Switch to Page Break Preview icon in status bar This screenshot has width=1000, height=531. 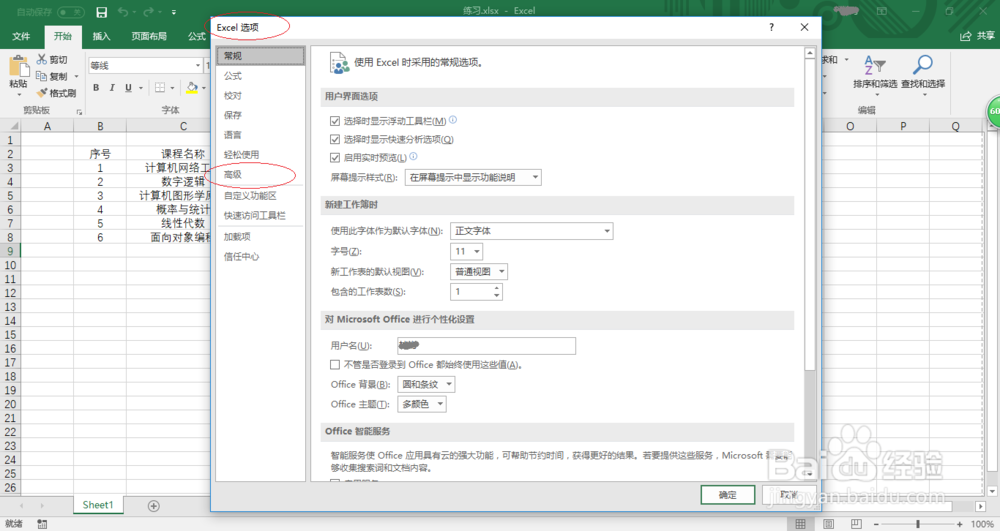[x=856, y=524]
